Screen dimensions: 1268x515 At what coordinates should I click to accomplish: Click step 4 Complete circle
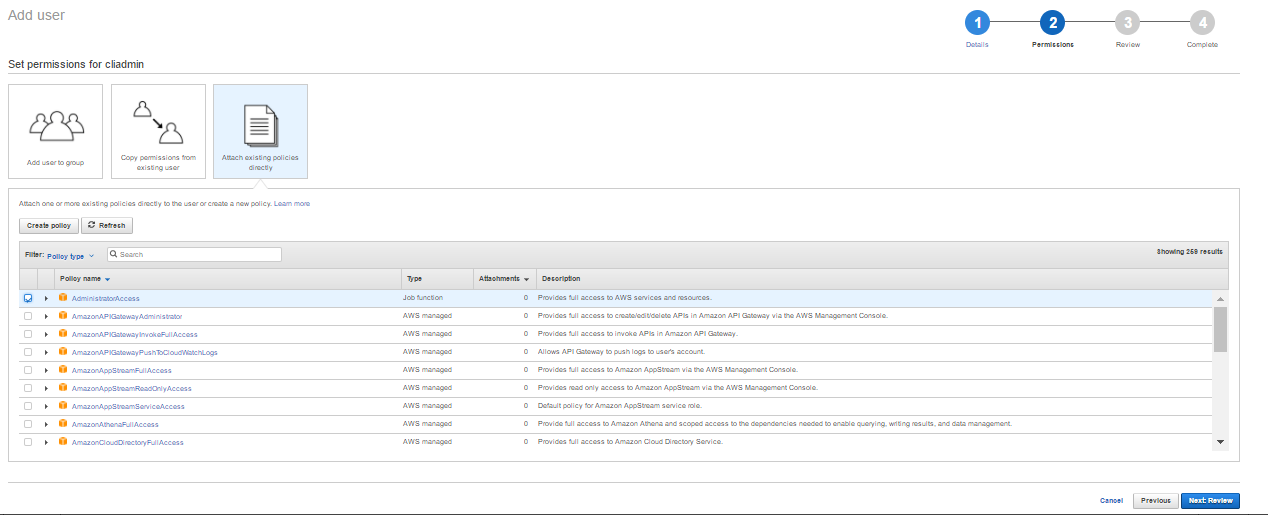click(x=1202, y=24)
